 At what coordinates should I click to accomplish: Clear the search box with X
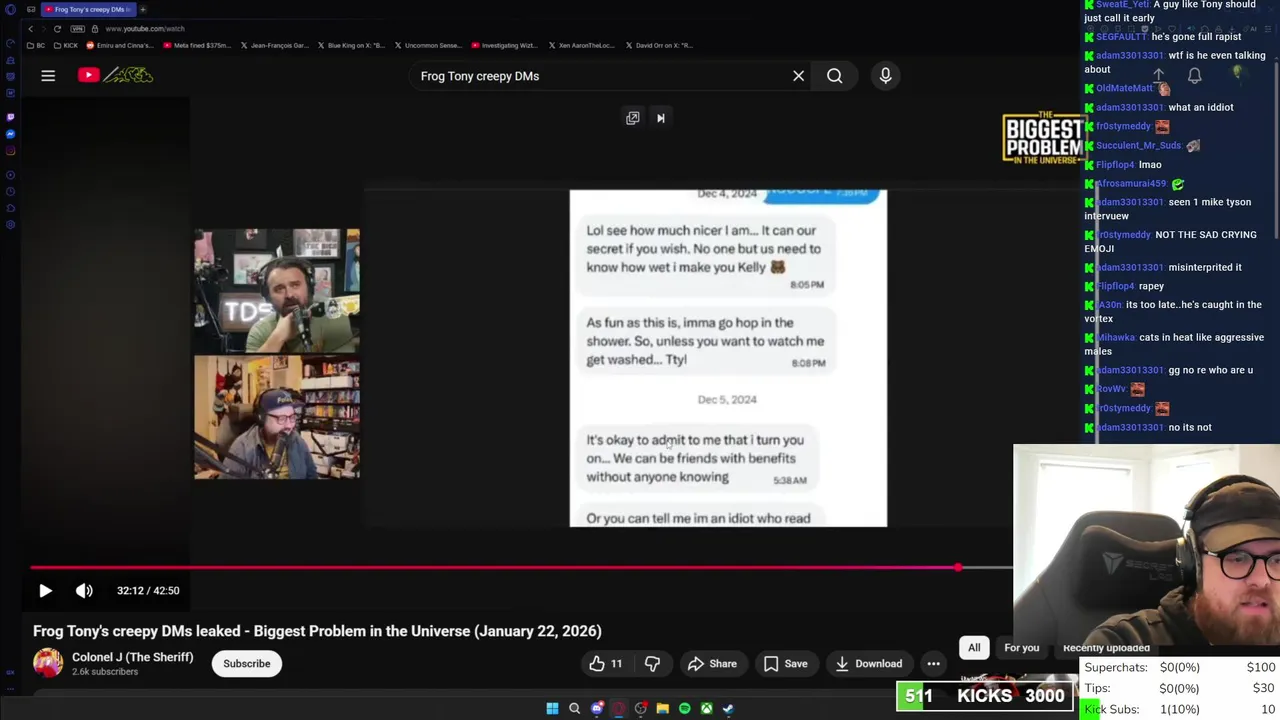(x=798, y=76)
